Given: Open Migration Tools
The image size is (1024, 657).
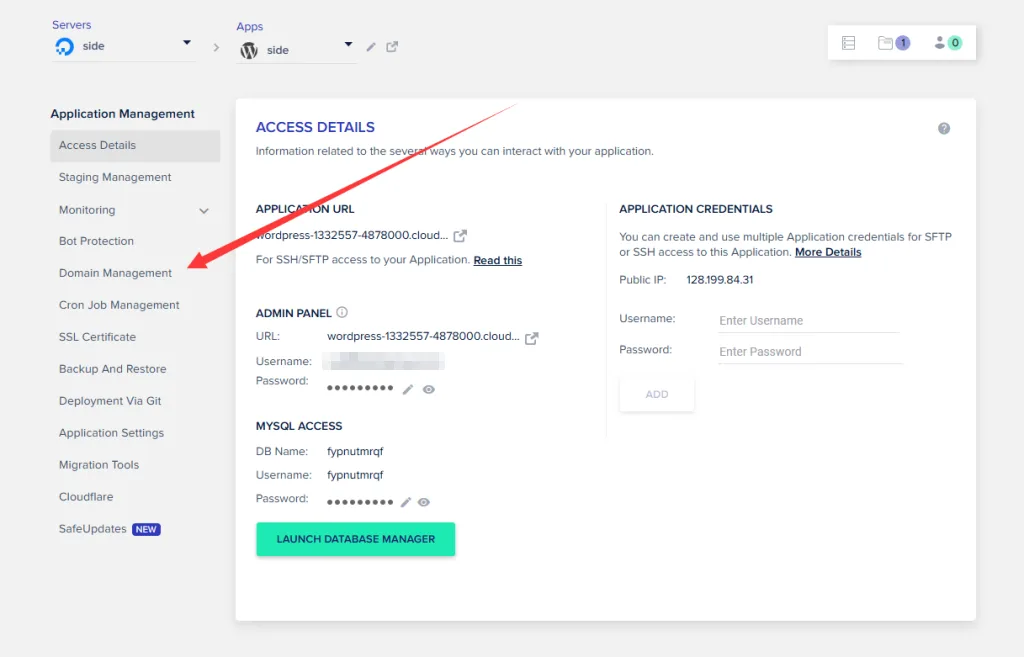Looking at the screenshot, I should [x=99, y=466].
